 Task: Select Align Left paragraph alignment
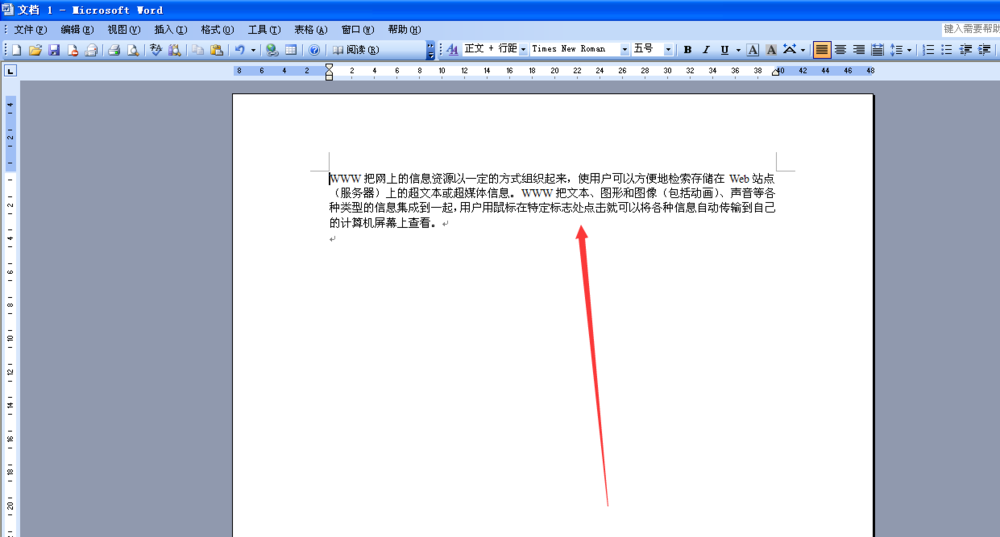pos(821,50)
